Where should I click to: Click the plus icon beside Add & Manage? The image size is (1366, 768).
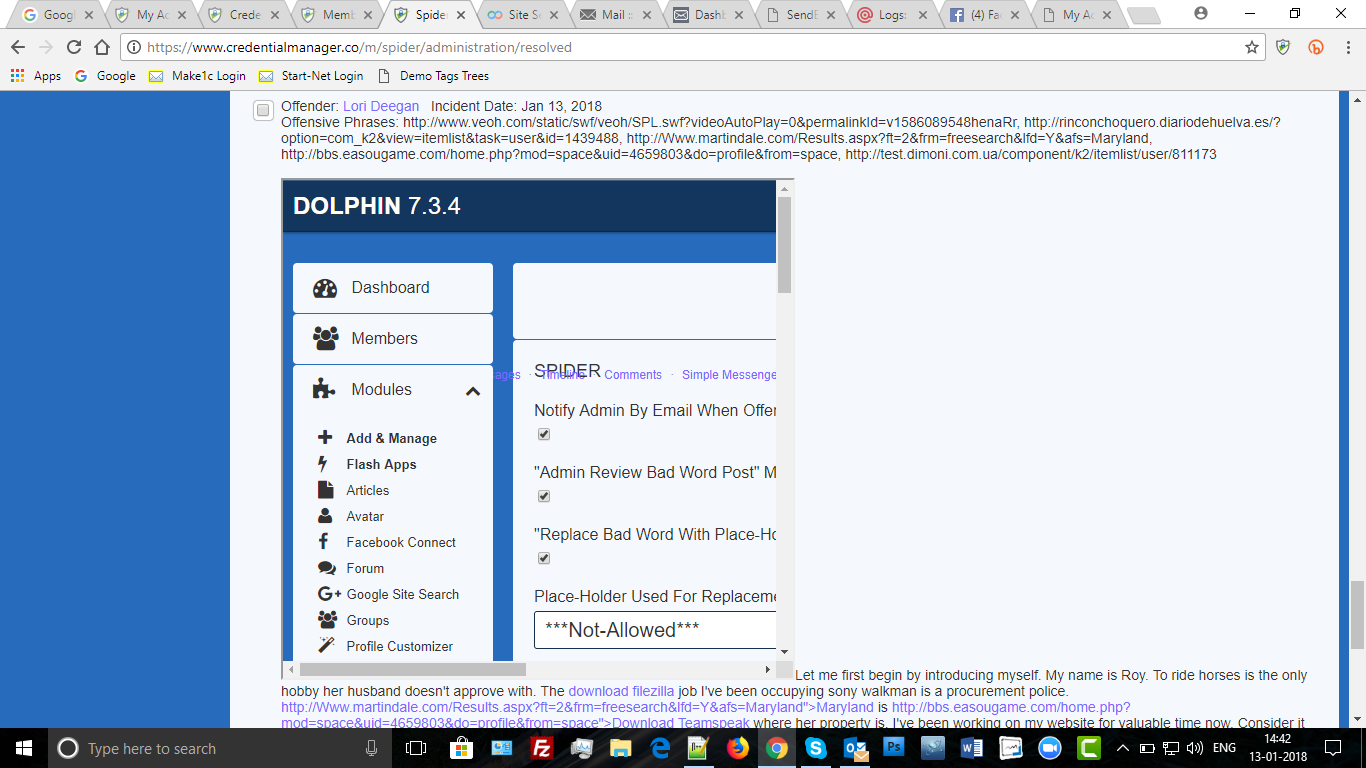click(x=324, y=438)
